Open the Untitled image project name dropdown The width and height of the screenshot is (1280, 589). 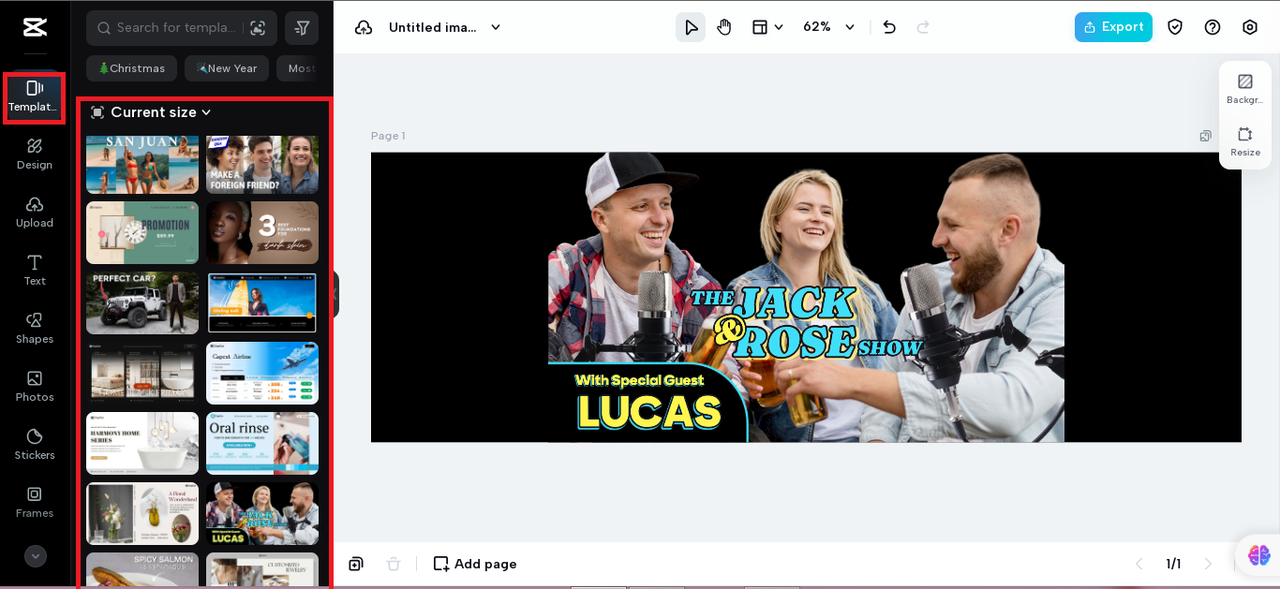click(x=445, y=27)
